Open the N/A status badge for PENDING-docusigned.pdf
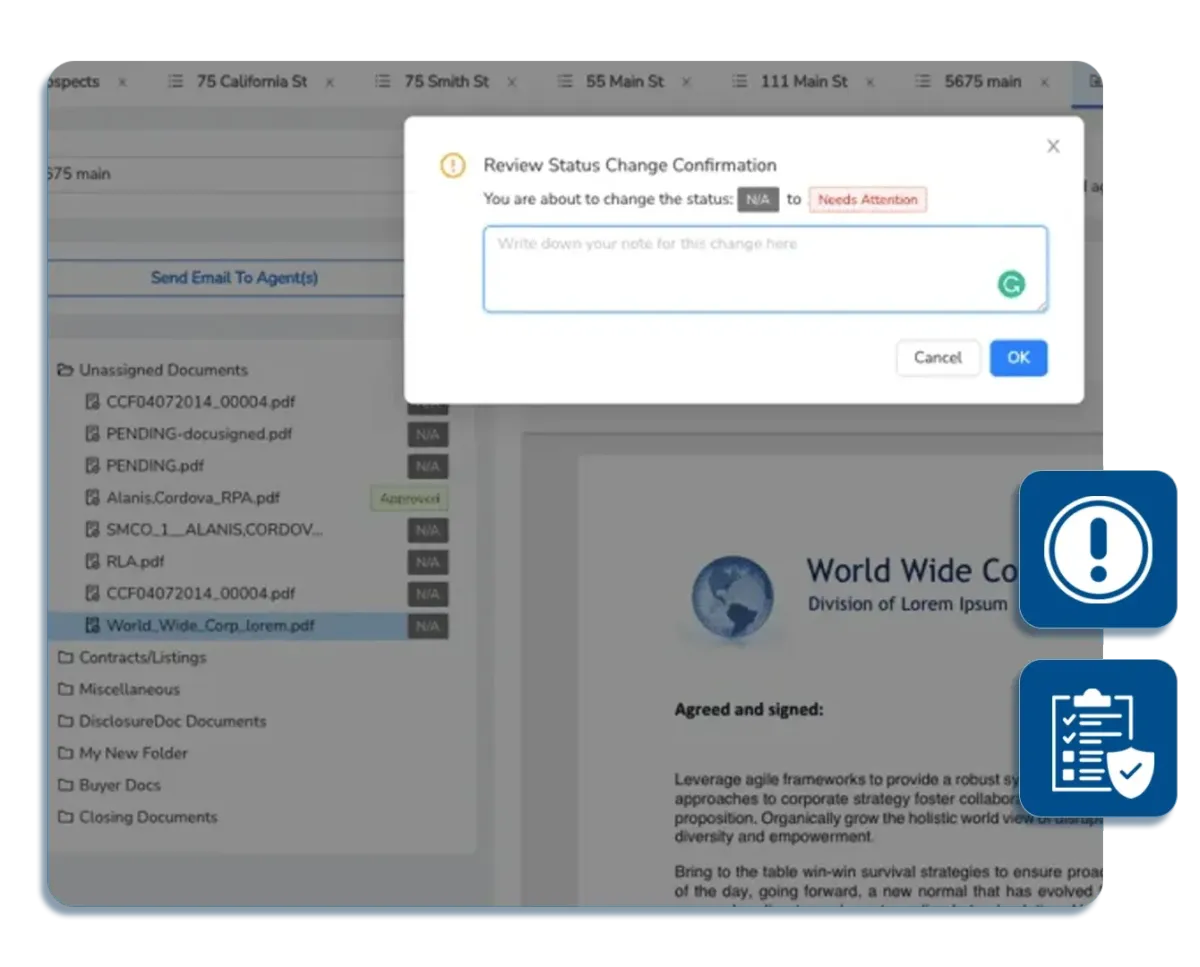The width and height of the screenshot is (1200, 967). (428, 435)
